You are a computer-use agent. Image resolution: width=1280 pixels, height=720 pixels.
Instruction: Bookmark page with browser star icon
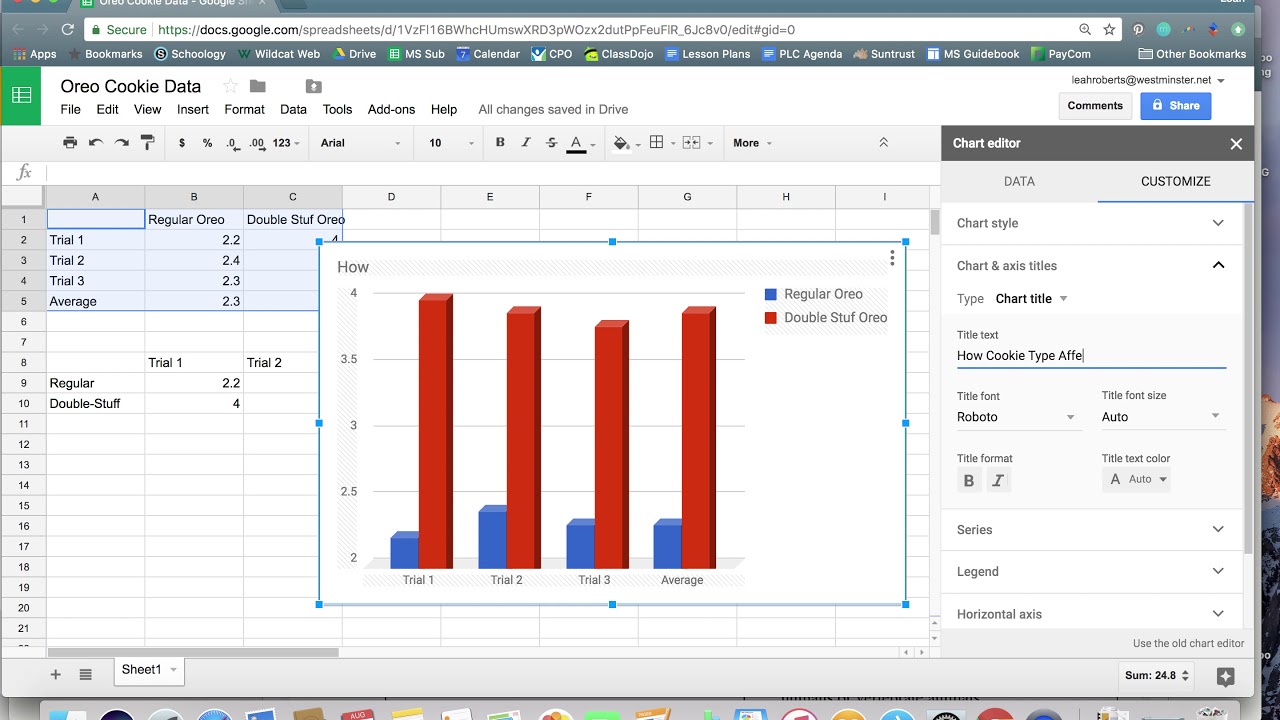[x=1110, y=30]
